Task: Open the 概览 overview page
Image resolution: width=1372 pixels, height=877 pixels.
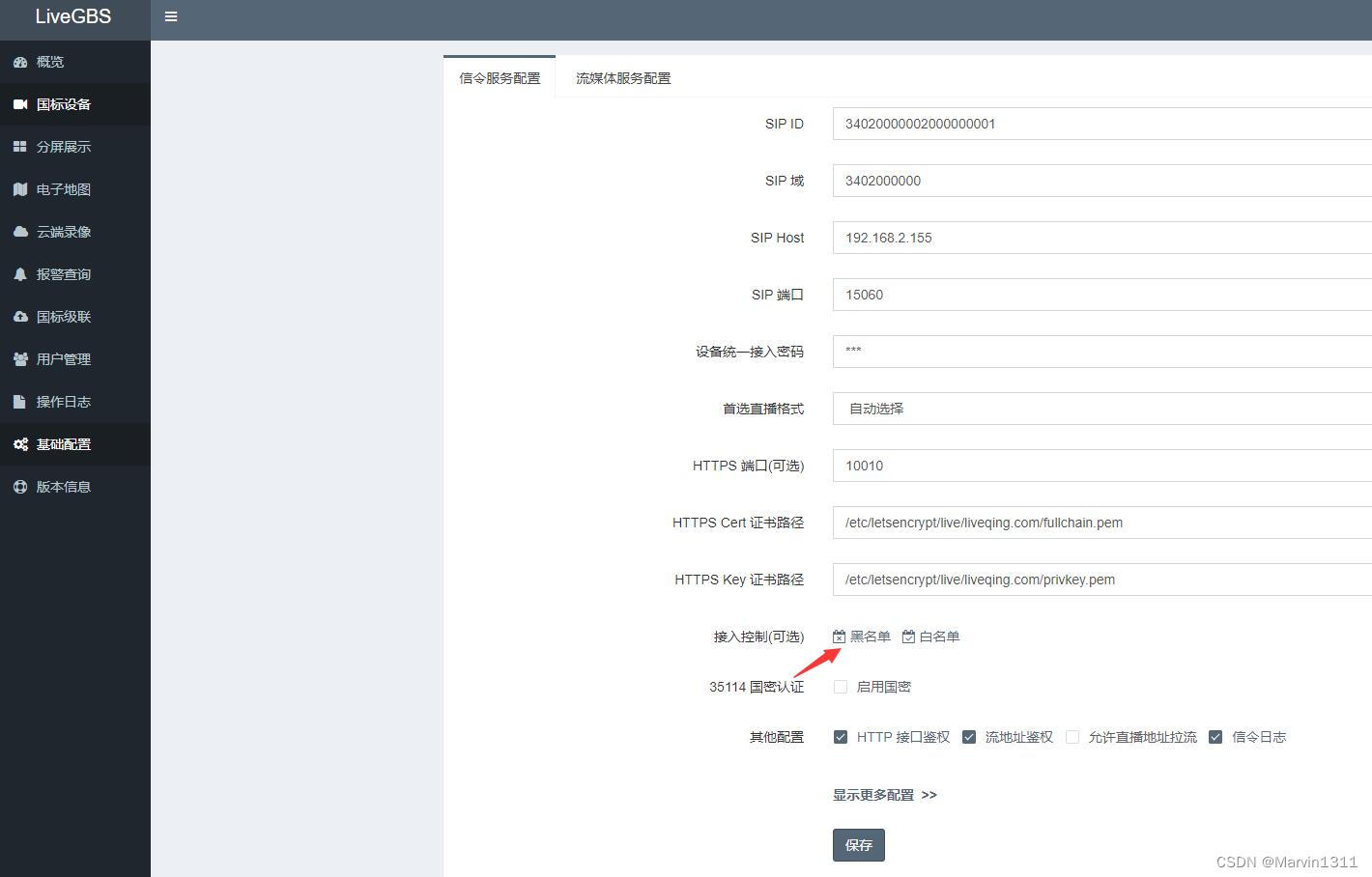Action: [75, 62]
